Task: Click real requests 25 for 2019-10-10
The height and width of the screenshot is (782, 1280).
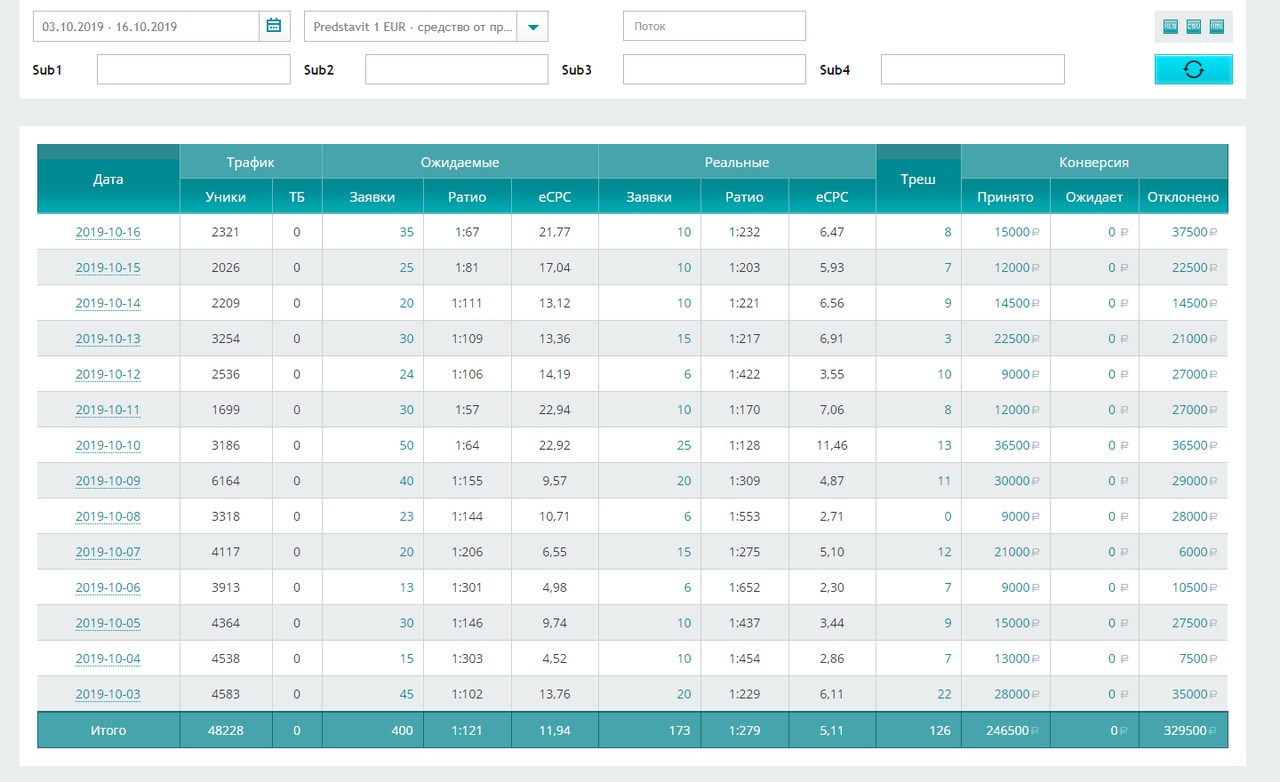Action: tap(683, 445)
